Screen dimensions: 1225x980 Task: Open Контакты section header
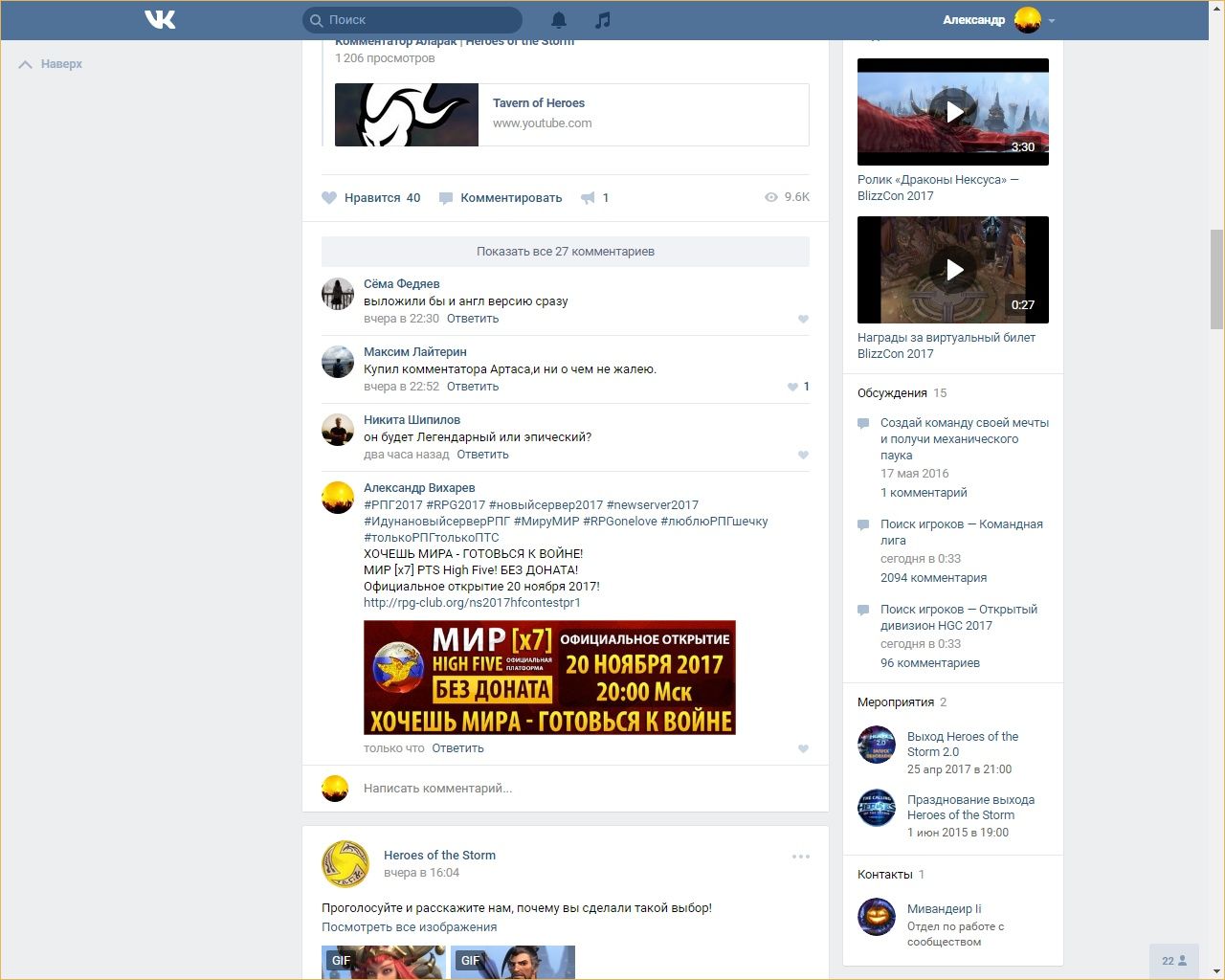point(885,875)
